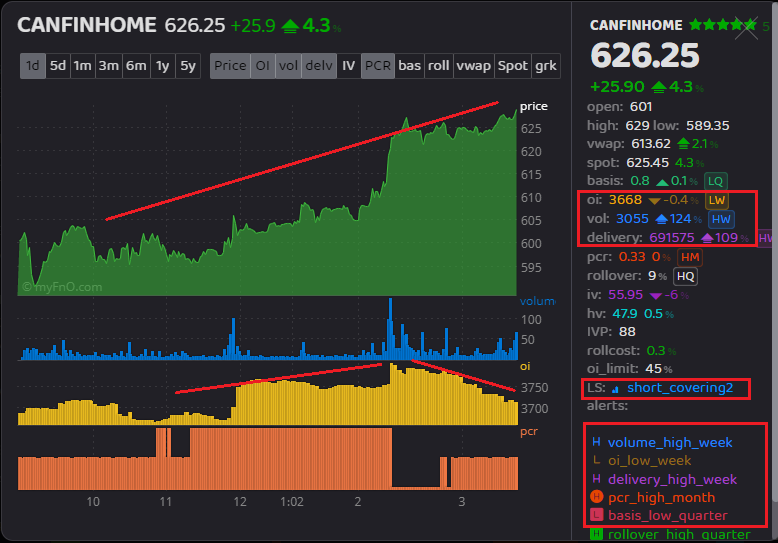The width and height of the screenshot is (778, 543).
Task: Click the LQ badge beside basis
Action: (715, 181)
